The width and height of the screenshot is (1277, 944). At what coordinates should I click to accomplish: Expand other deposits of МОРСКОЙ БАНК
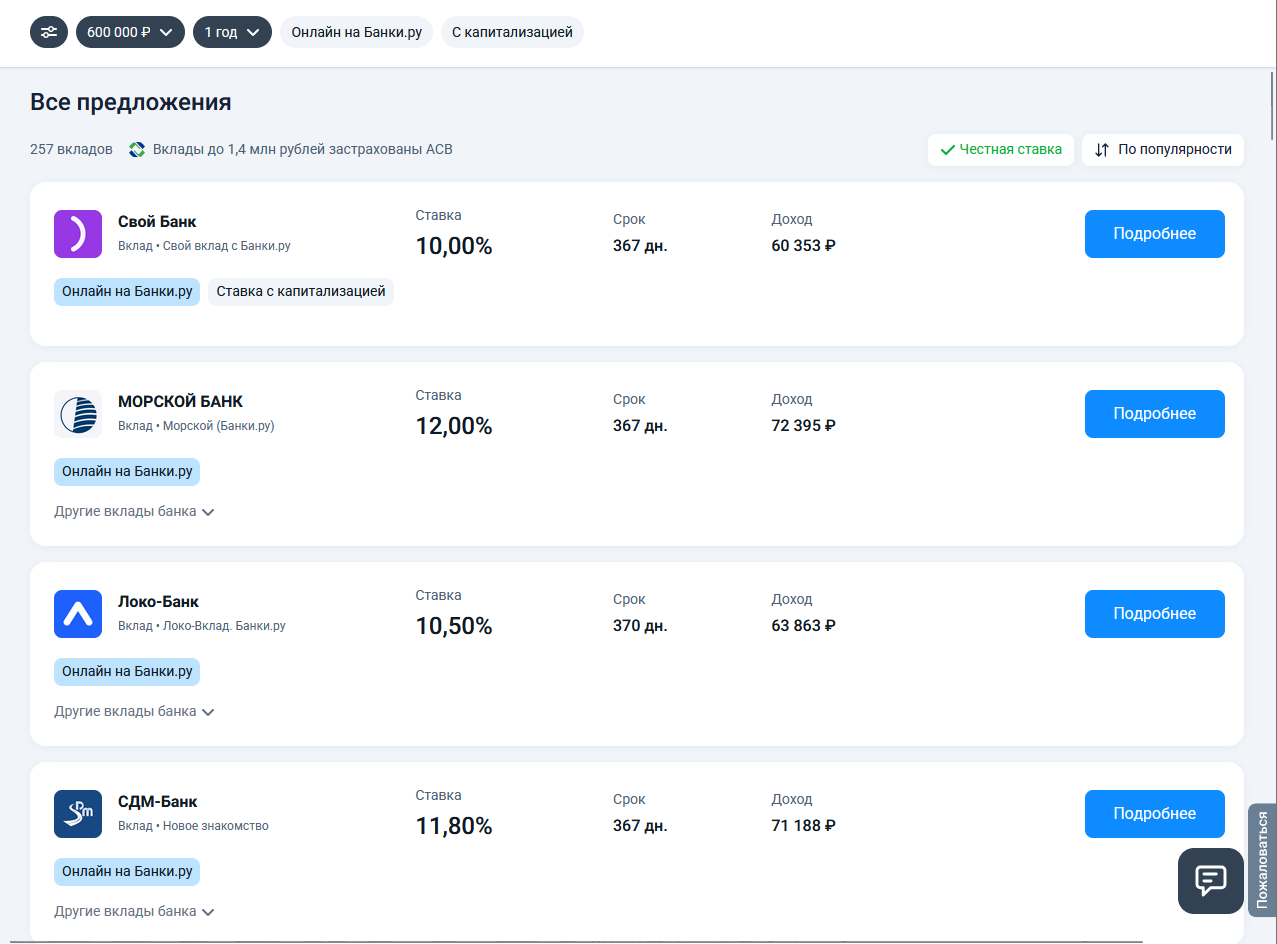click(134, 512)
